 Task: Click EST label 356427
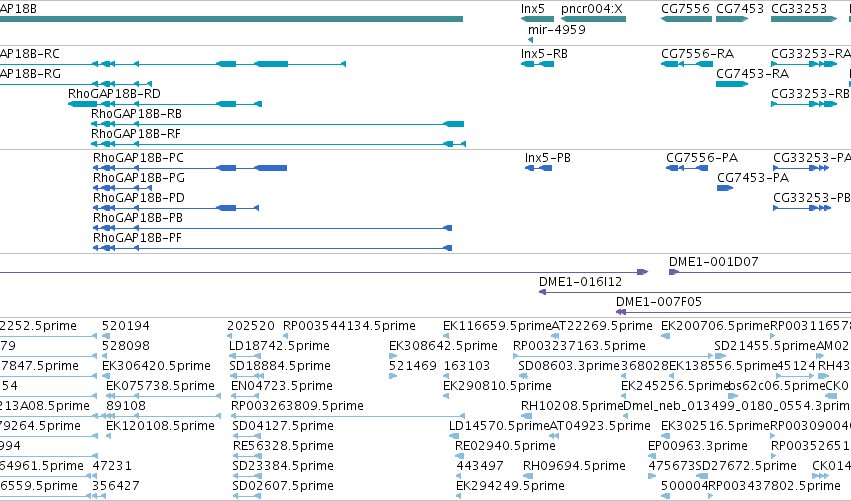coord(116,486)
